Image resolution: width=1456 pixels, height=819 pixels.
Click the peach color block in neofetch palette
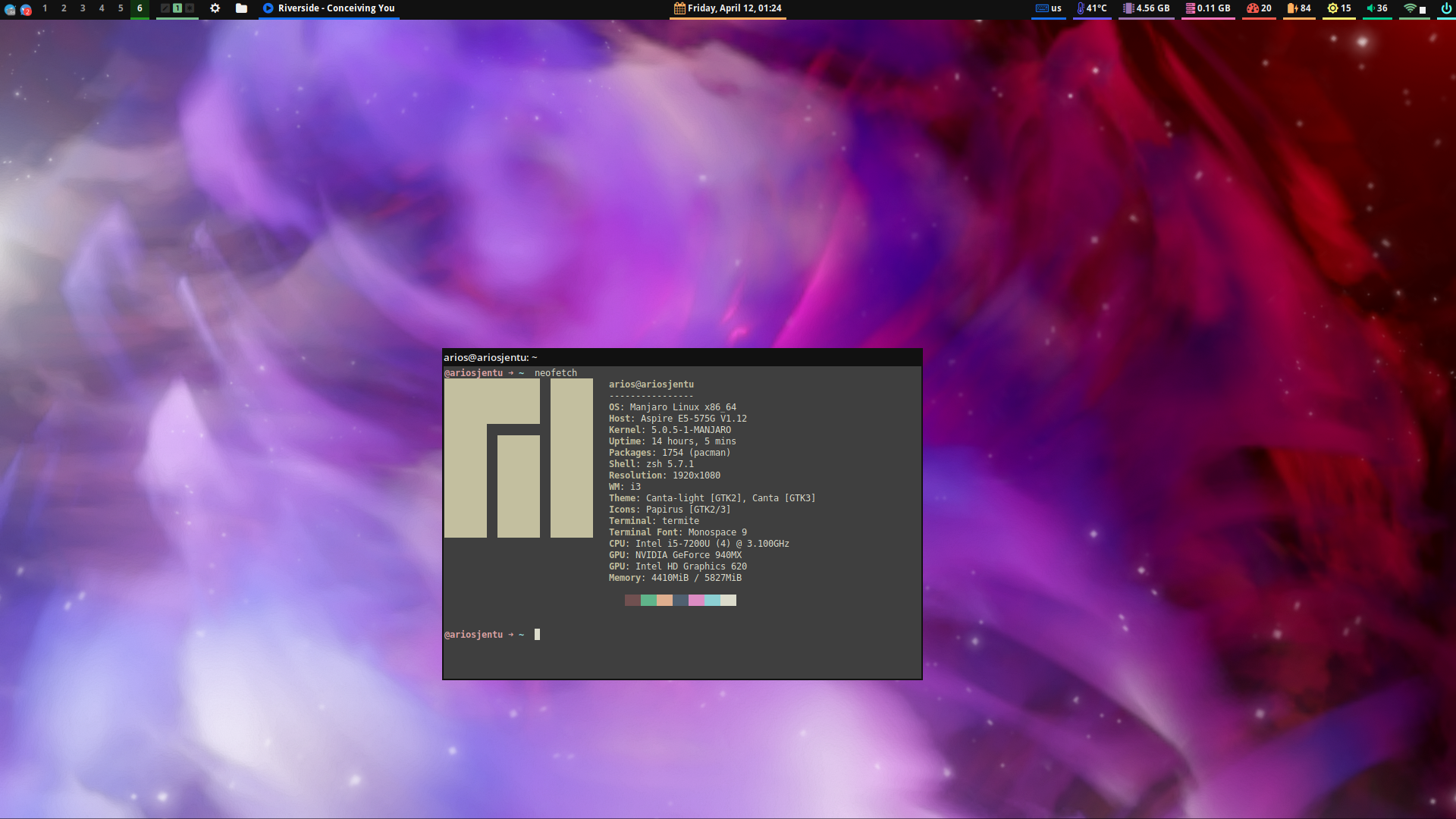[664, 600]
